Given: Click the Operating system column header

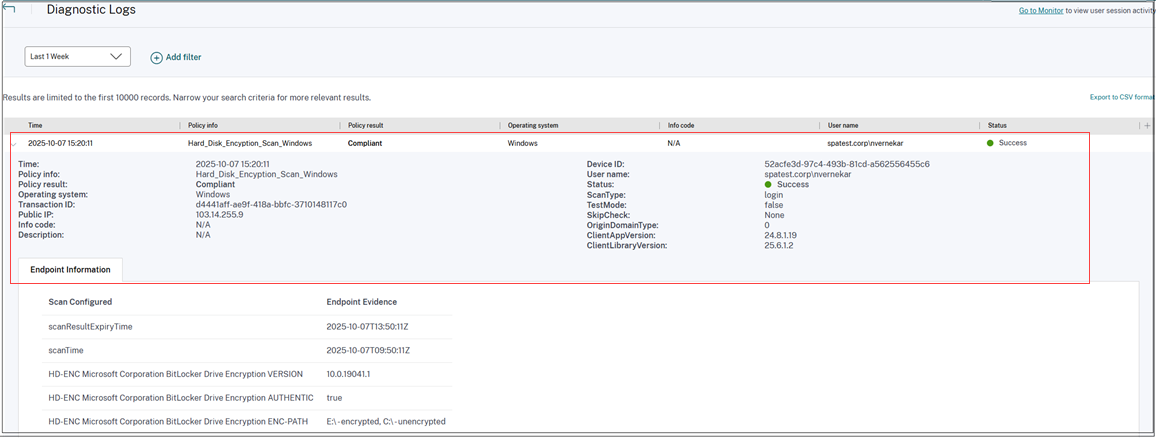Looking at the screenshot, I should (x=533, y=126).
